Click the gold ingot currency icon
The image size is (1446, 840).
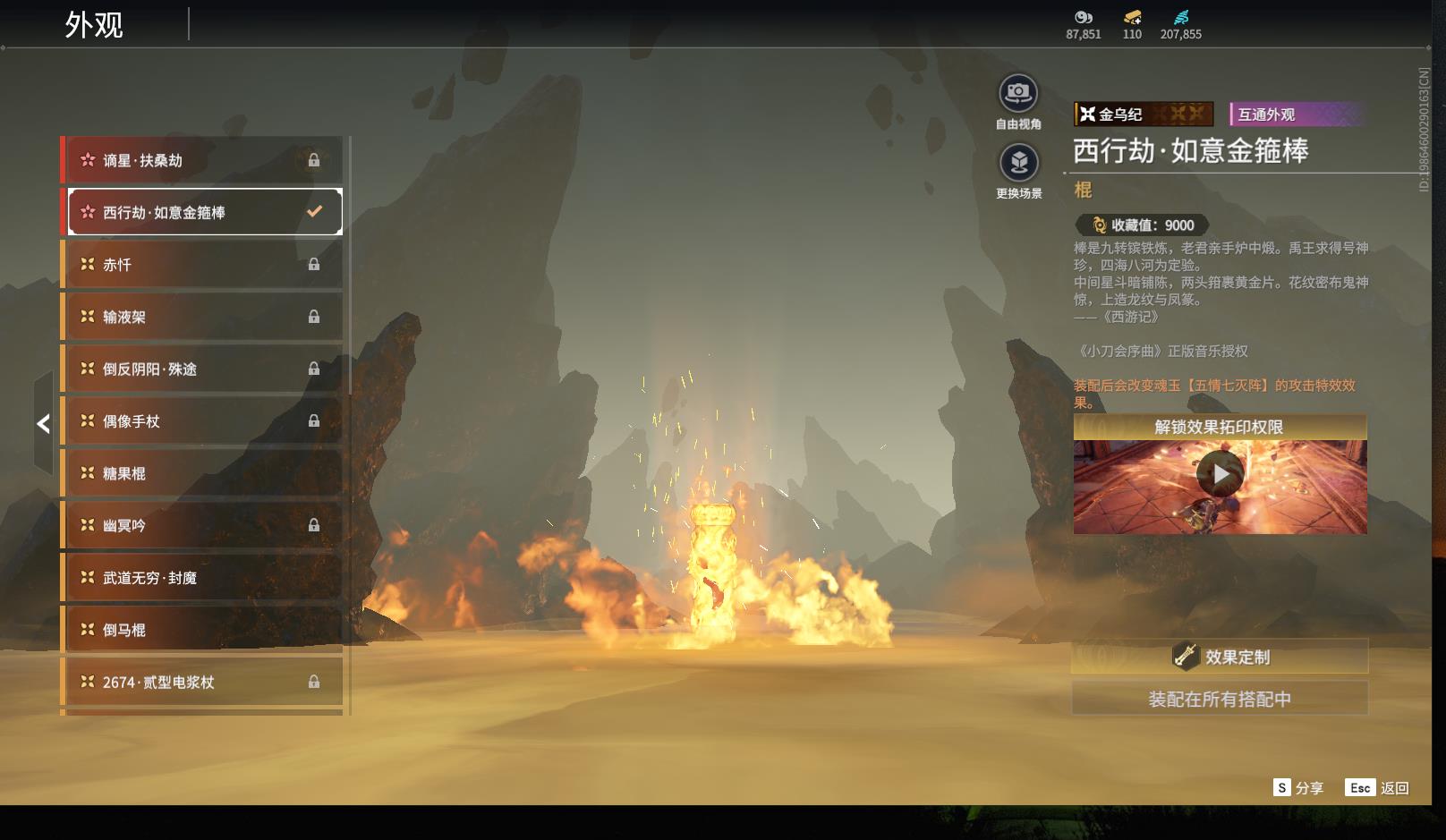[1132, 17]
